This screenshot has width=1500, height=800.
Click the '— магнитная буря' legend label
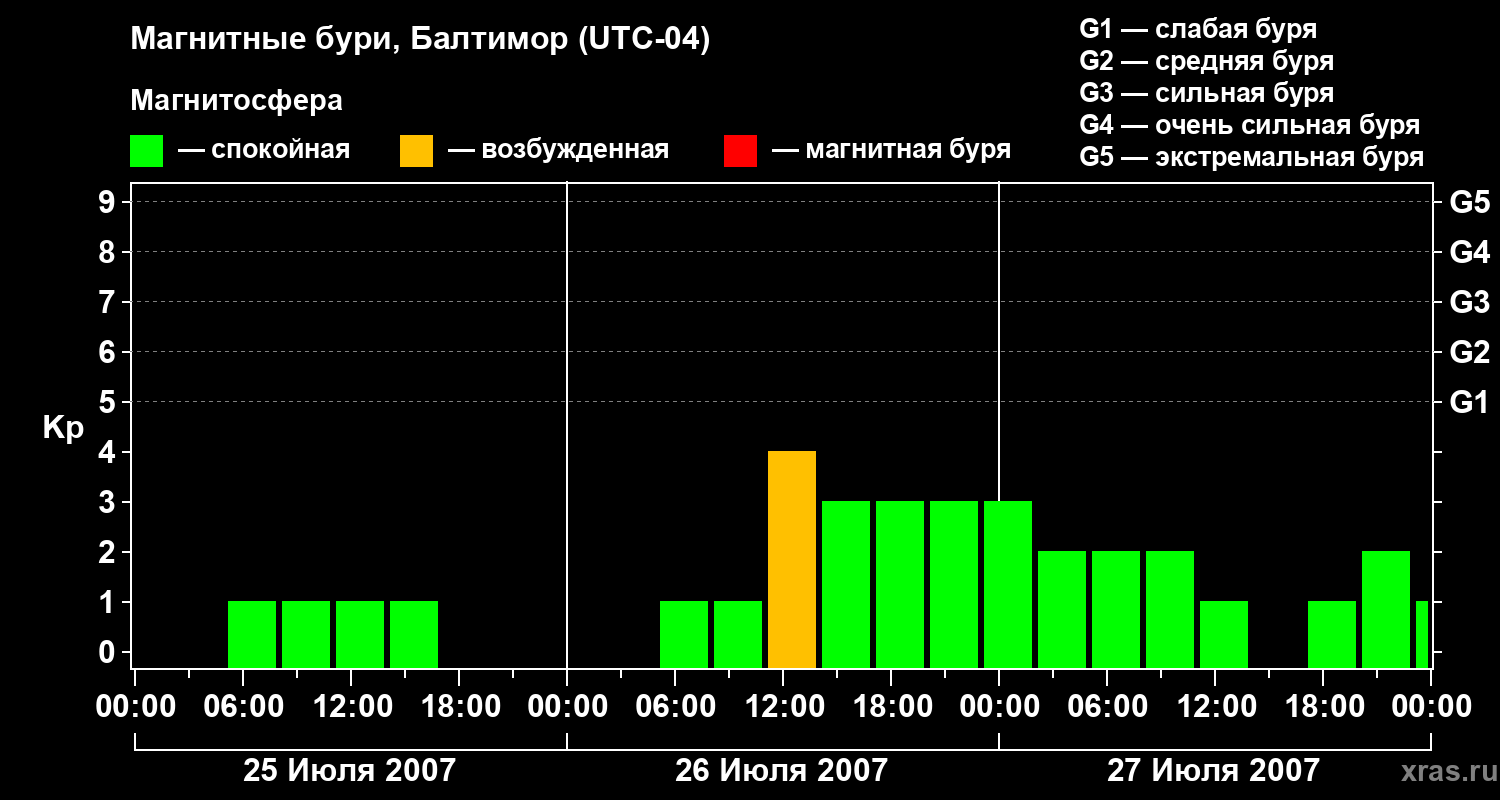pos(892,150)
